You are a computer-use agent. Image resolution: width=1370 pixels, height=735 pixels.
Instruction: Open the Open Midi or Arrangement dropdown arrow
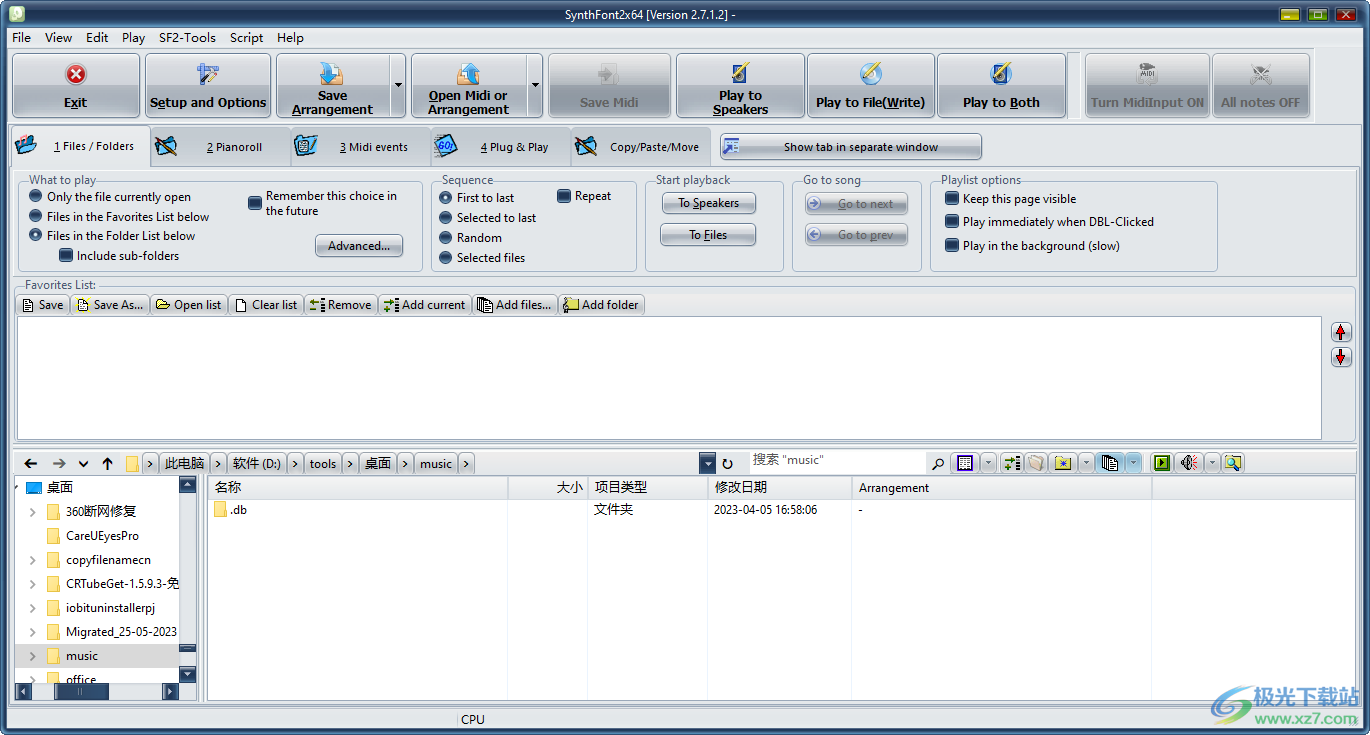coord(535,86)
